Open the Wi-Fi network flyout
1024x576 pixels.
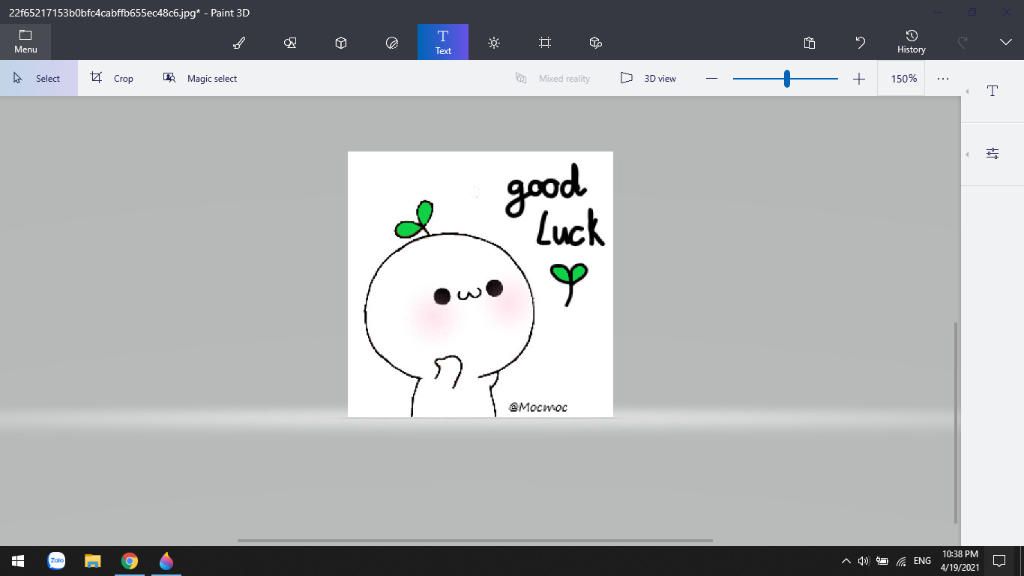point(901,561)
